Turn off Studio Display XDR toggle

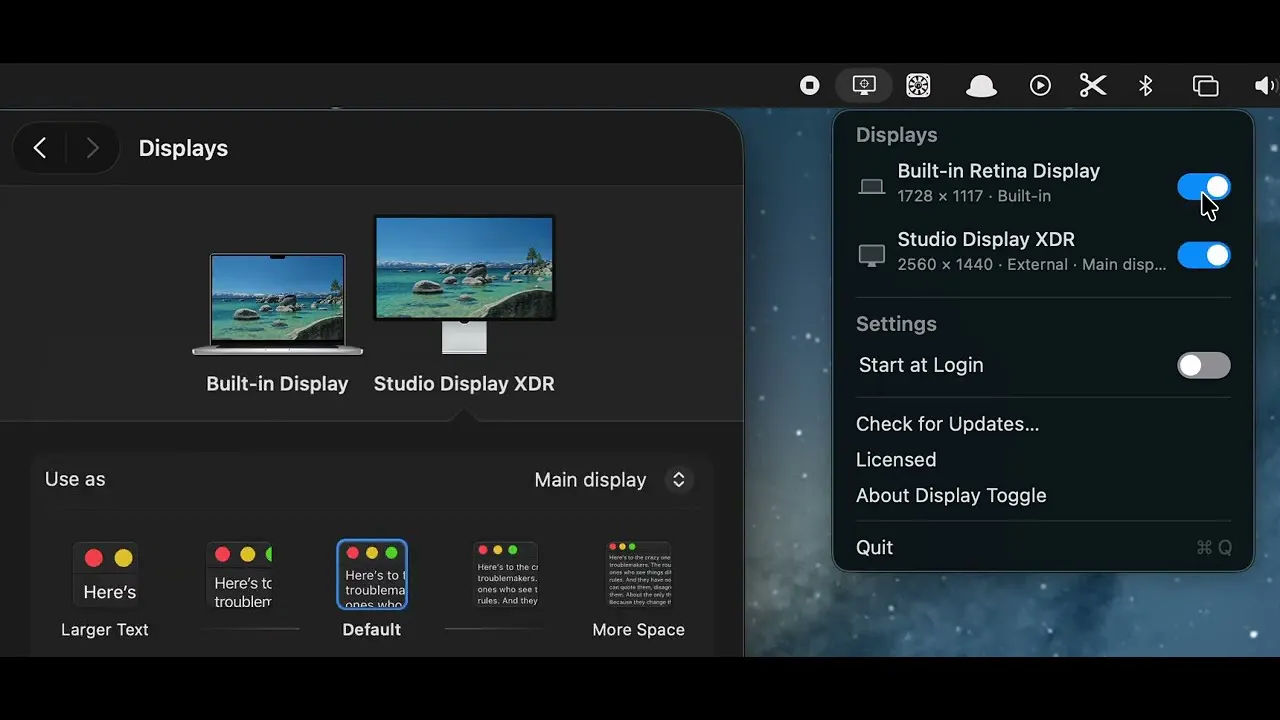point(1203,255)
